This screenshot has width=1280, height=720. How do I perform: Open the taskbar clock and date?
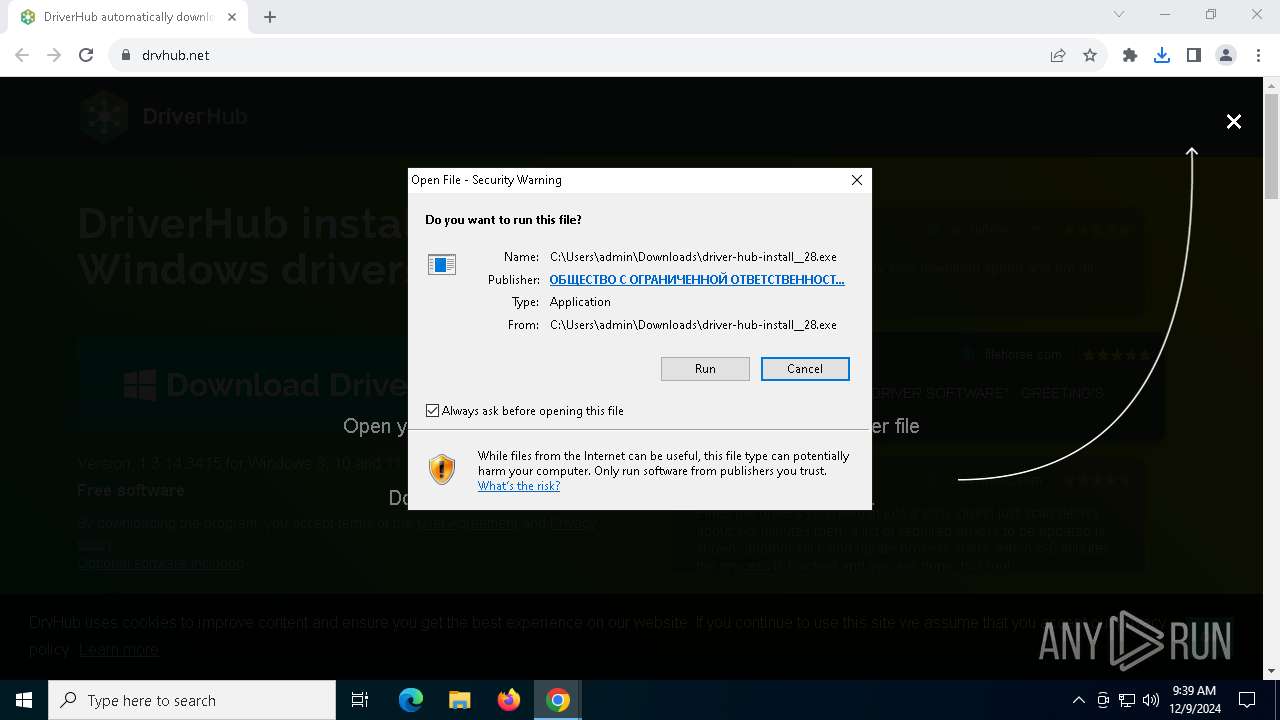click(x=1195, y=700)
